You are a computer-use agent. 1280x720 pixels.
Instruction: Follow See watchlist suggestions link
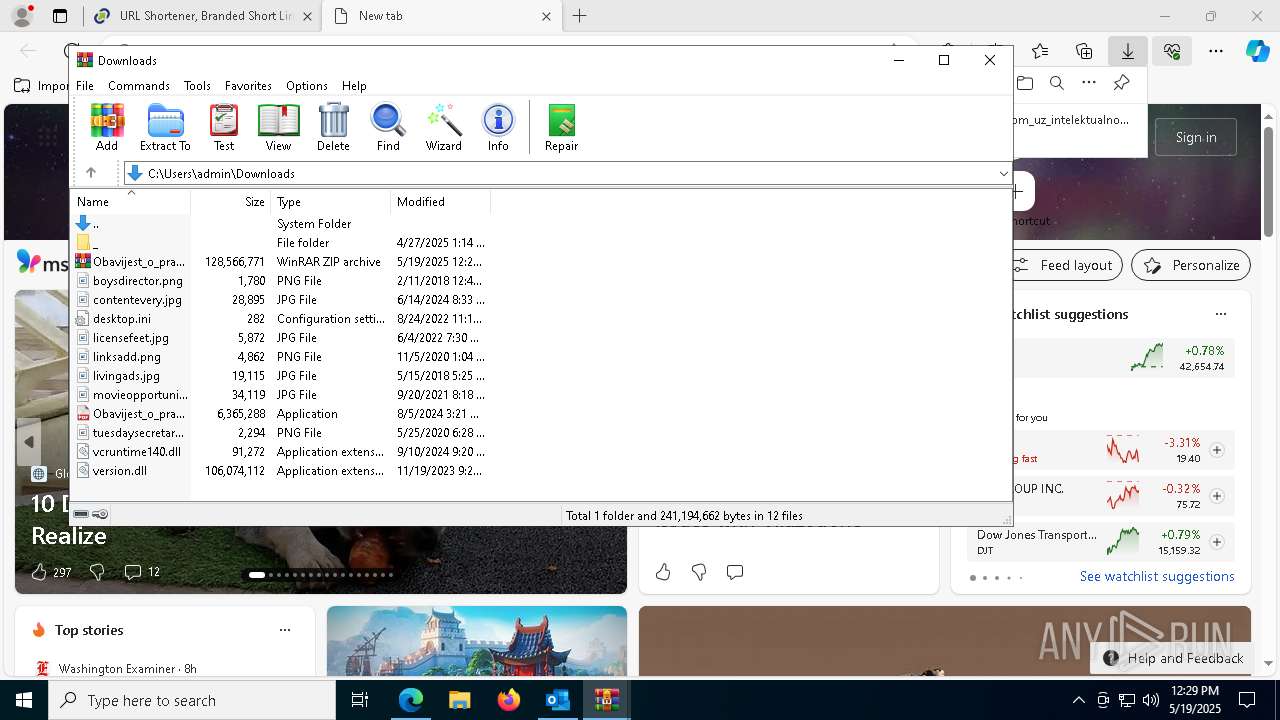pyautogui.click(x=1157, y=576)
